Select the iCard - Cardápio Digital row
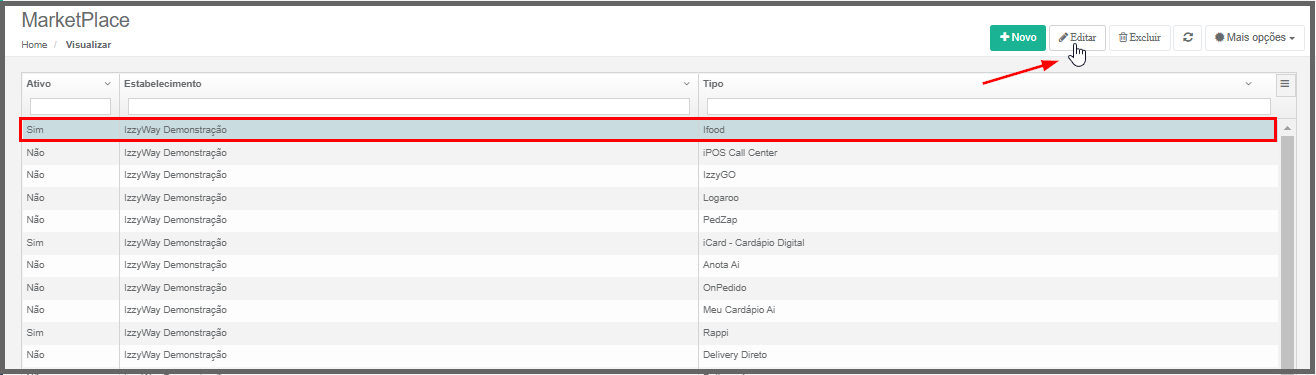This screenshot has width=1316, height=375. [x=649, y=242]
